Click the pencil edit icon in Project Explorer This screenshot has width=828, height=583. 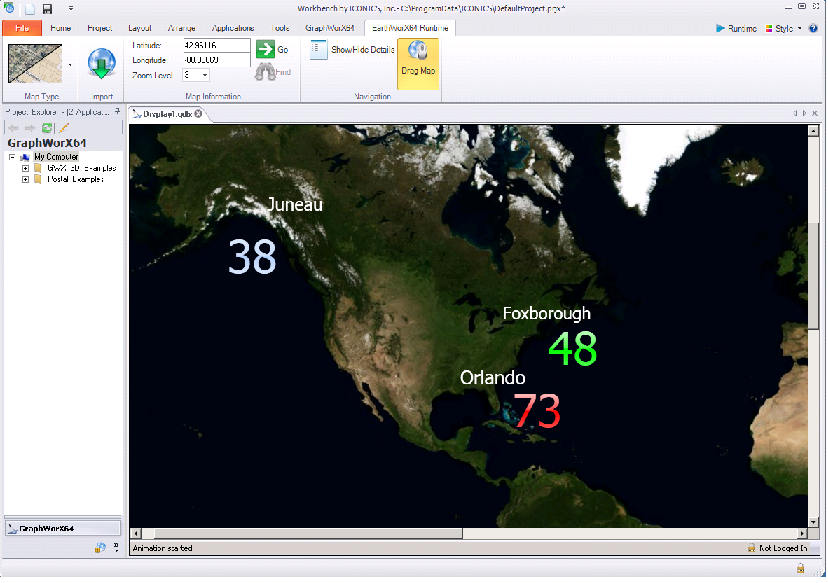[x=63, y=128]
